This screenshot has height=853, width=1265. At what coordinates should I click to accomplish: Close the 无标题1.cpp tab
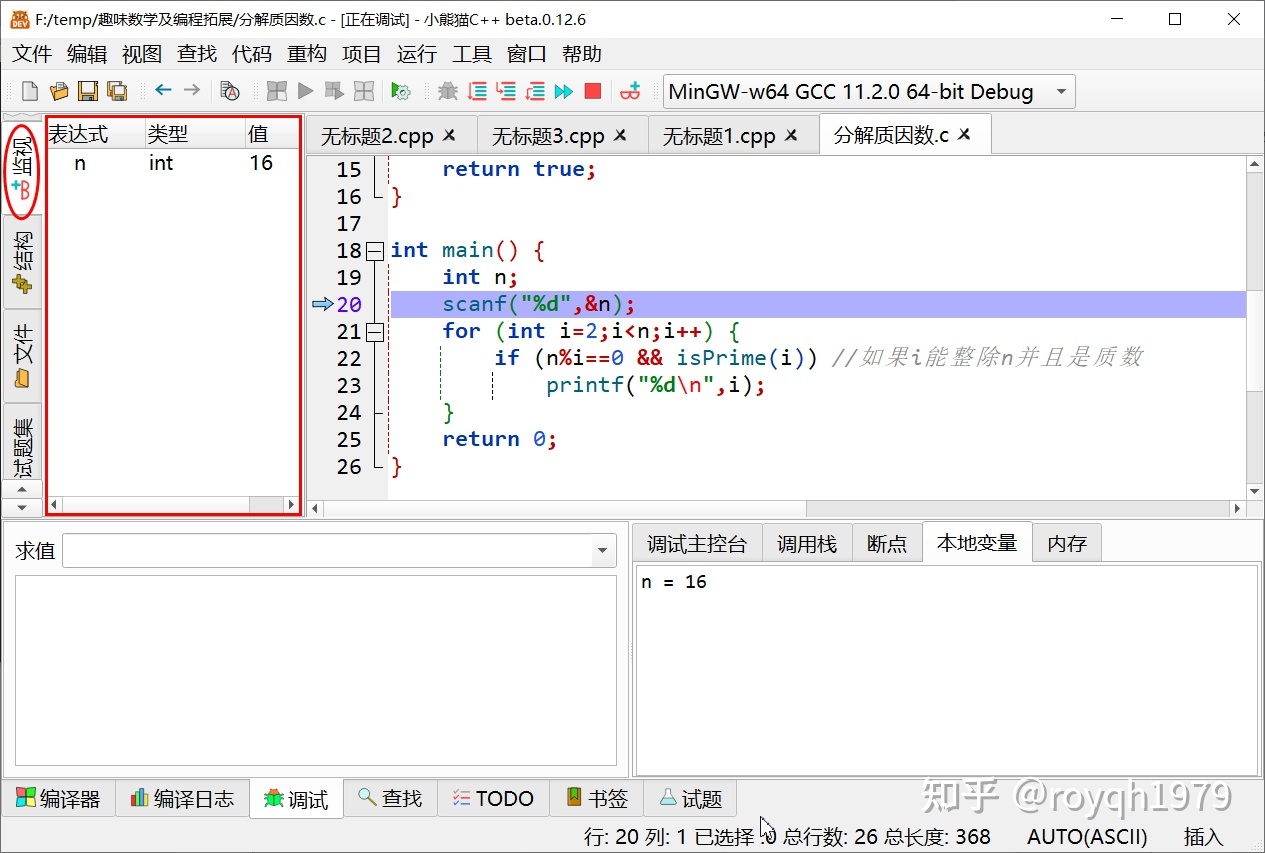(791, 135)
